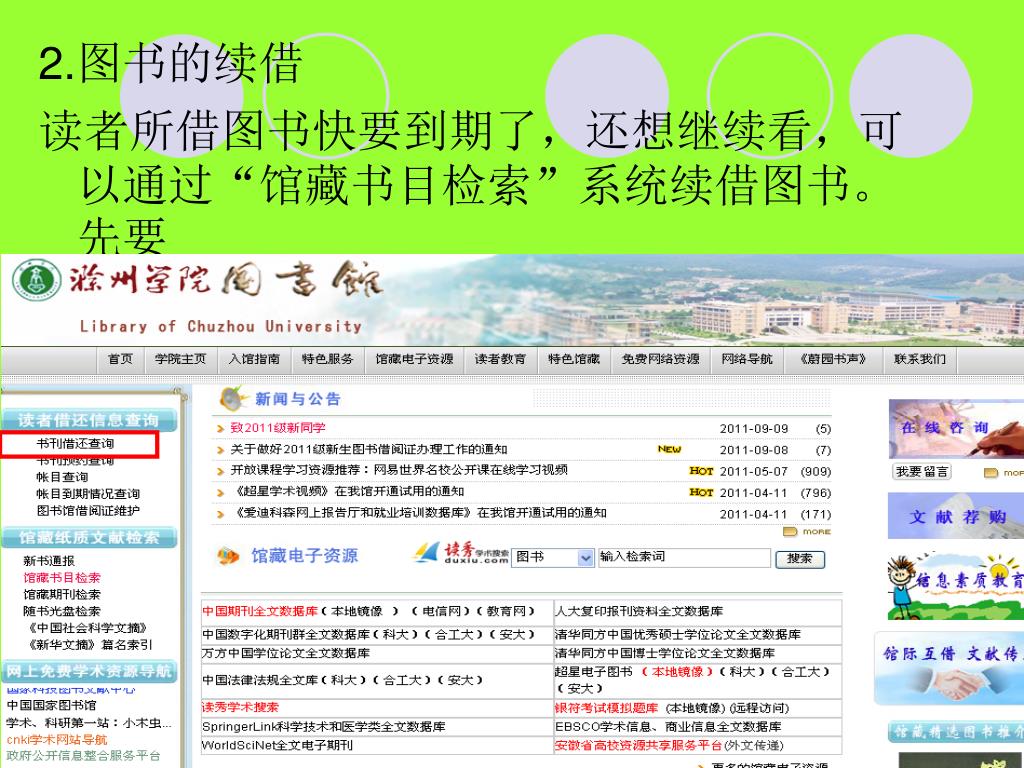Click the 读秀 duxiu.com logo
The image size is (1024, 768).
(460, 554)
